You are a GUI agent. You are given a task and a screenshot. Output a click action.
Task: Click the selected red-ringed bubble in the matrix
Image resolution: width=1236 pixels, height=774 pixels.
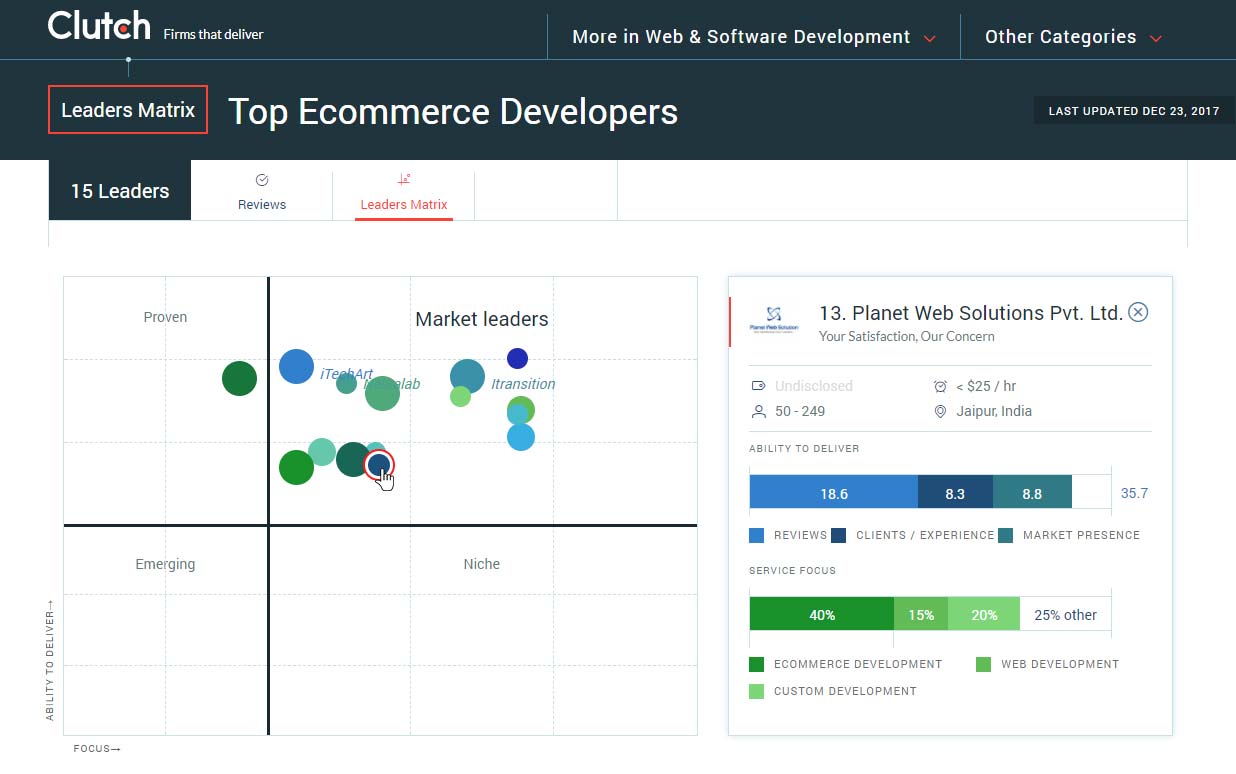(379, 464)
